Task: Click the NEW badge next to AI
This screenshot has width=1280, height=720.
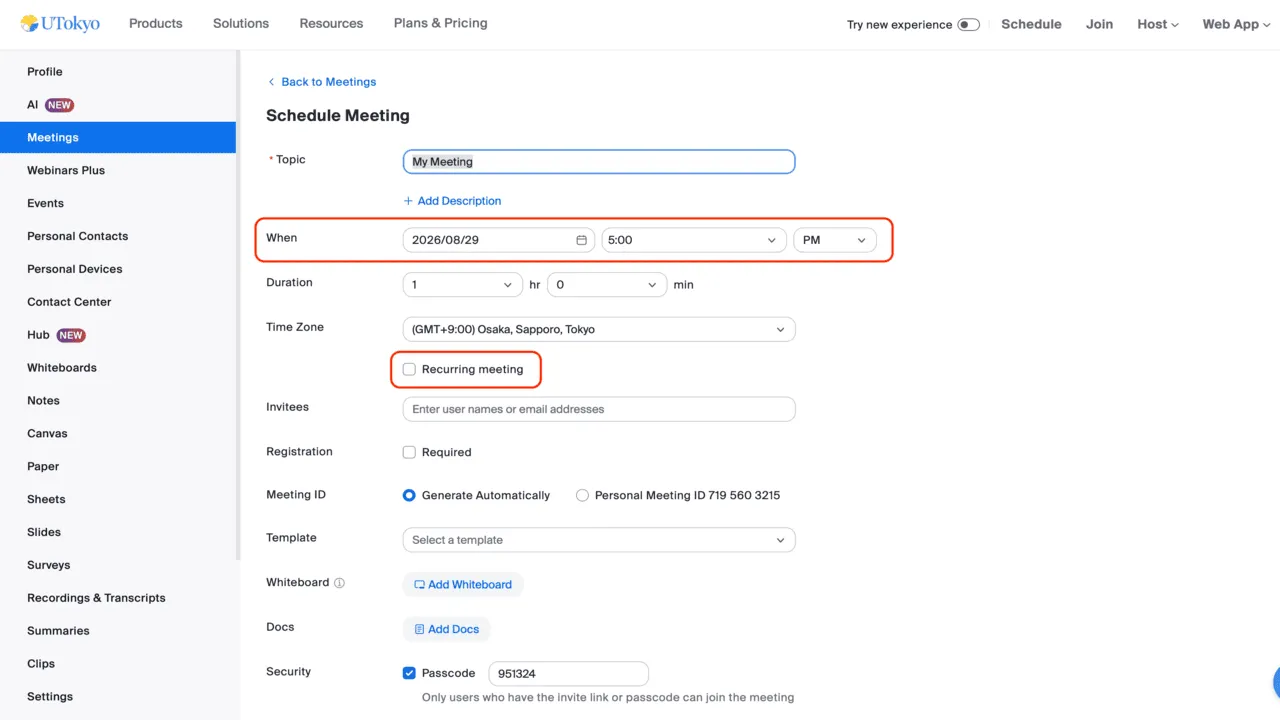Action: (x=60, y=105)
